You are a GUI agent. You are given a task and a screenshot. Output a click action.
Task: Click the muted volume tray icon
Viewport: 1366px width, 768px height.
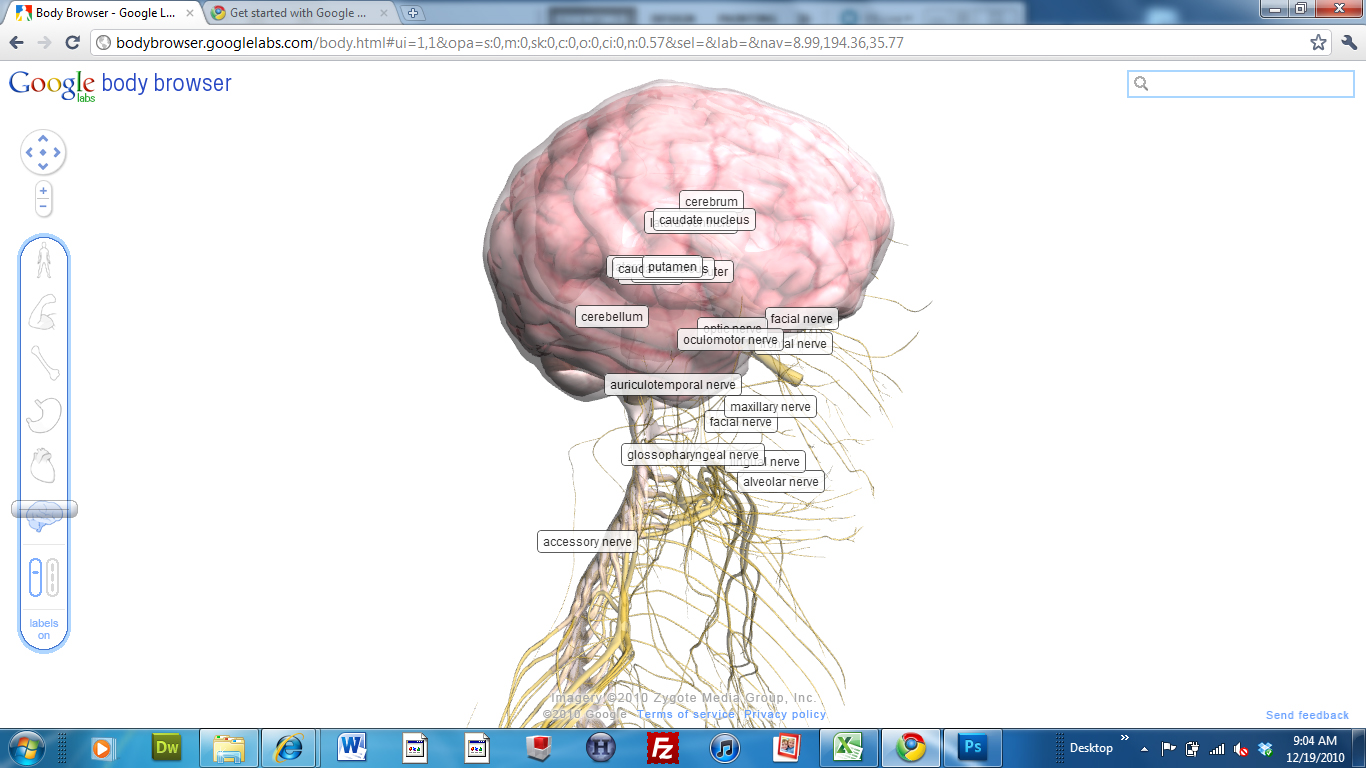pyautogui.click(x=1241, y=748)
